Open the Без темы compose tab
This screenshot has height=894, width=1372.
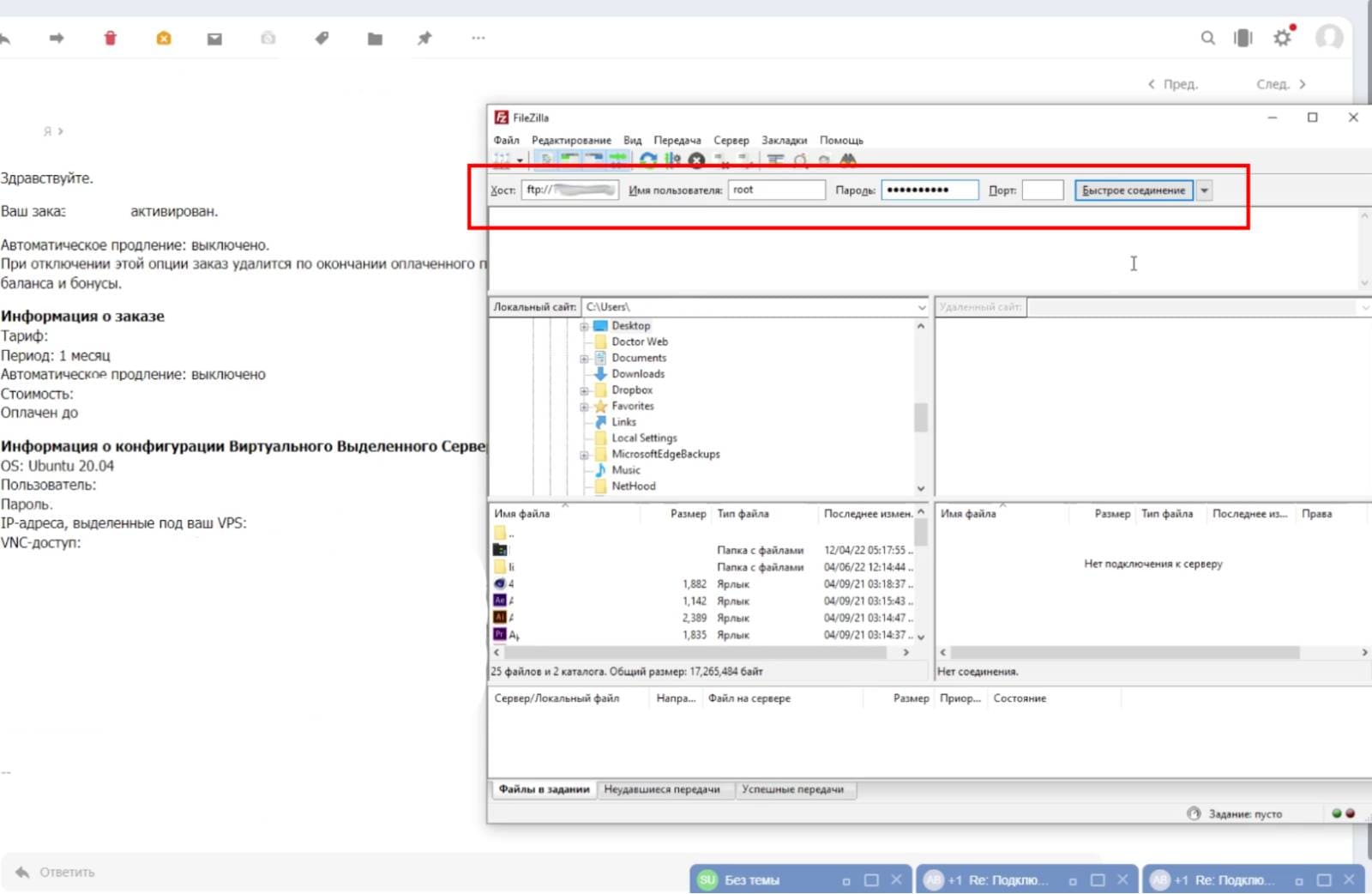pos(802,879)
